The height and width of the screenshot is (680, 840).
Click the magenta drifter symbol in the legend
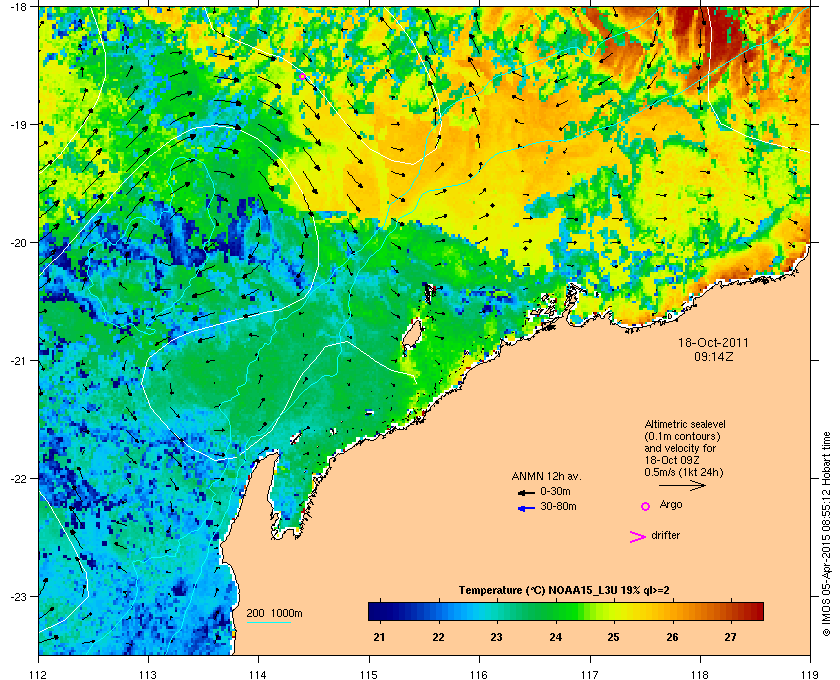pos(637,537)
